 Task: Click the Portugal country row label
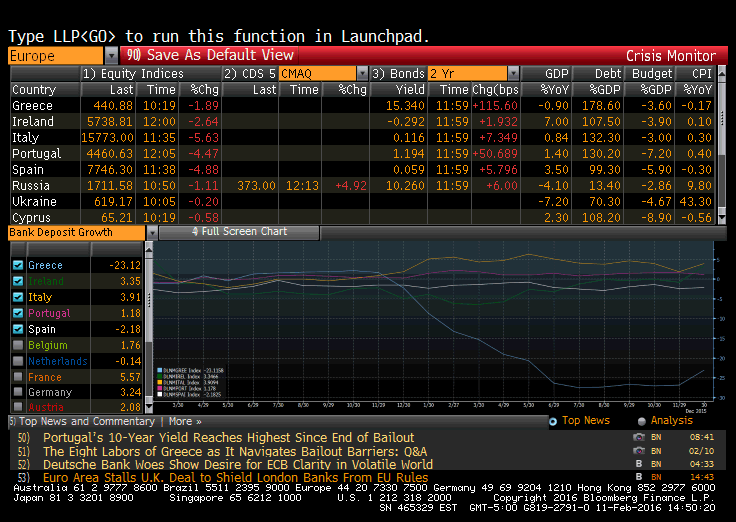[37, 154]
